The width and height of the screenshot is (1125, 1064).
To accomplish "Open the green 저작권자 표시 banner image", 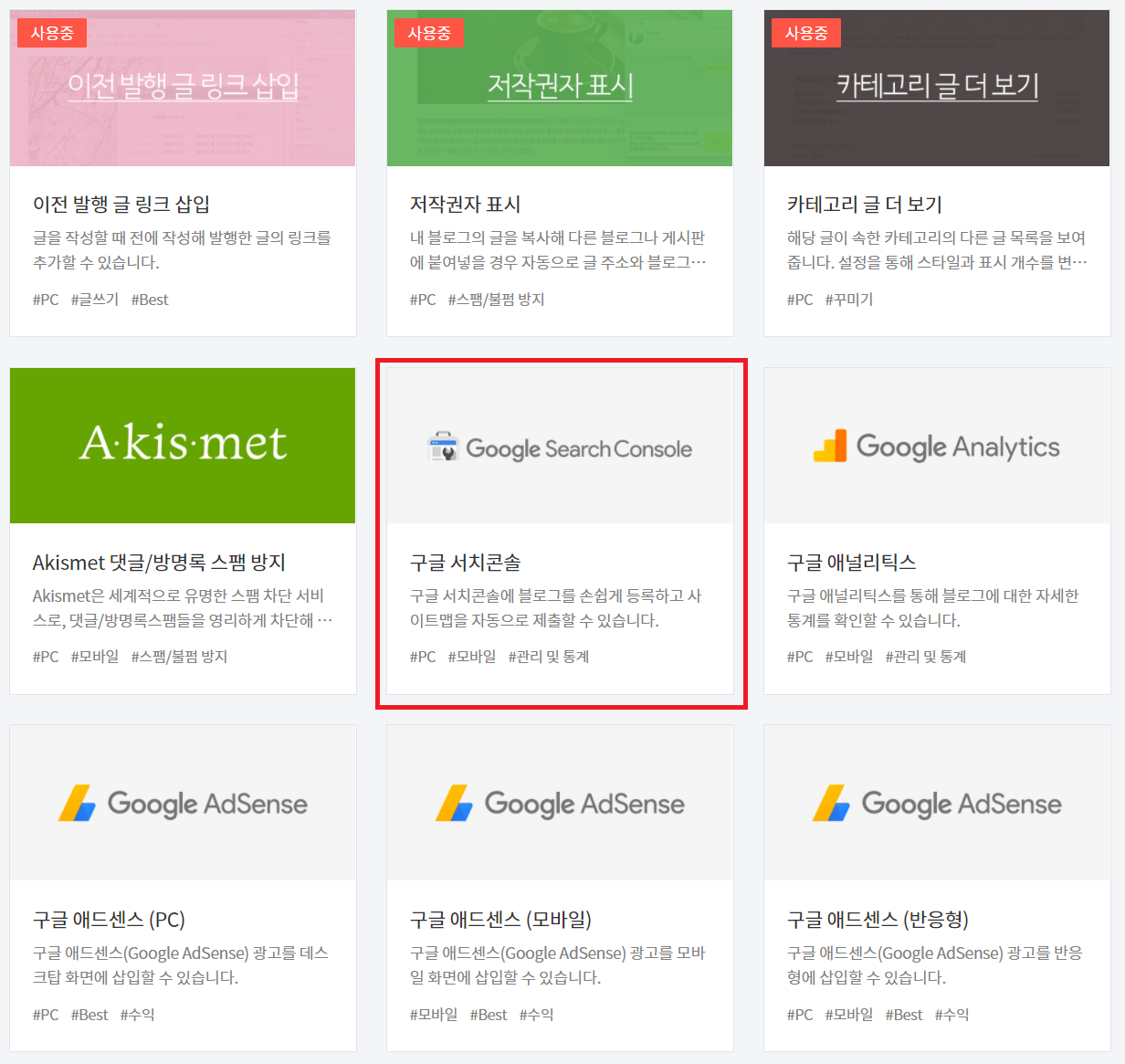I will [x=560, y=88].
